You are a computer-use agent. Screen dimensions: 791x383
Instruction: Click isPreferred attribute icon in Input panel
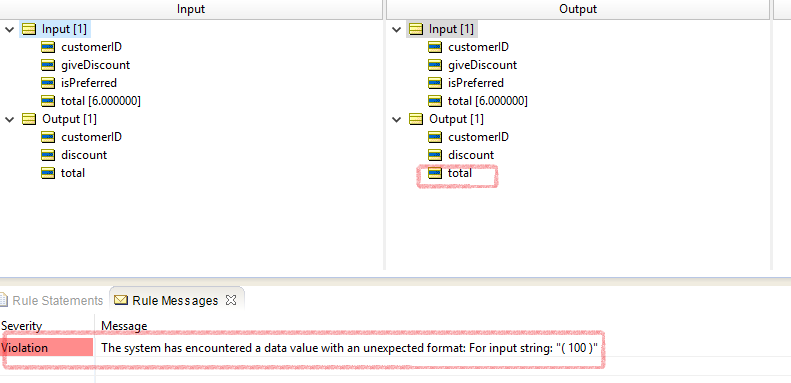pyautogui.click(x=48, y=83)
